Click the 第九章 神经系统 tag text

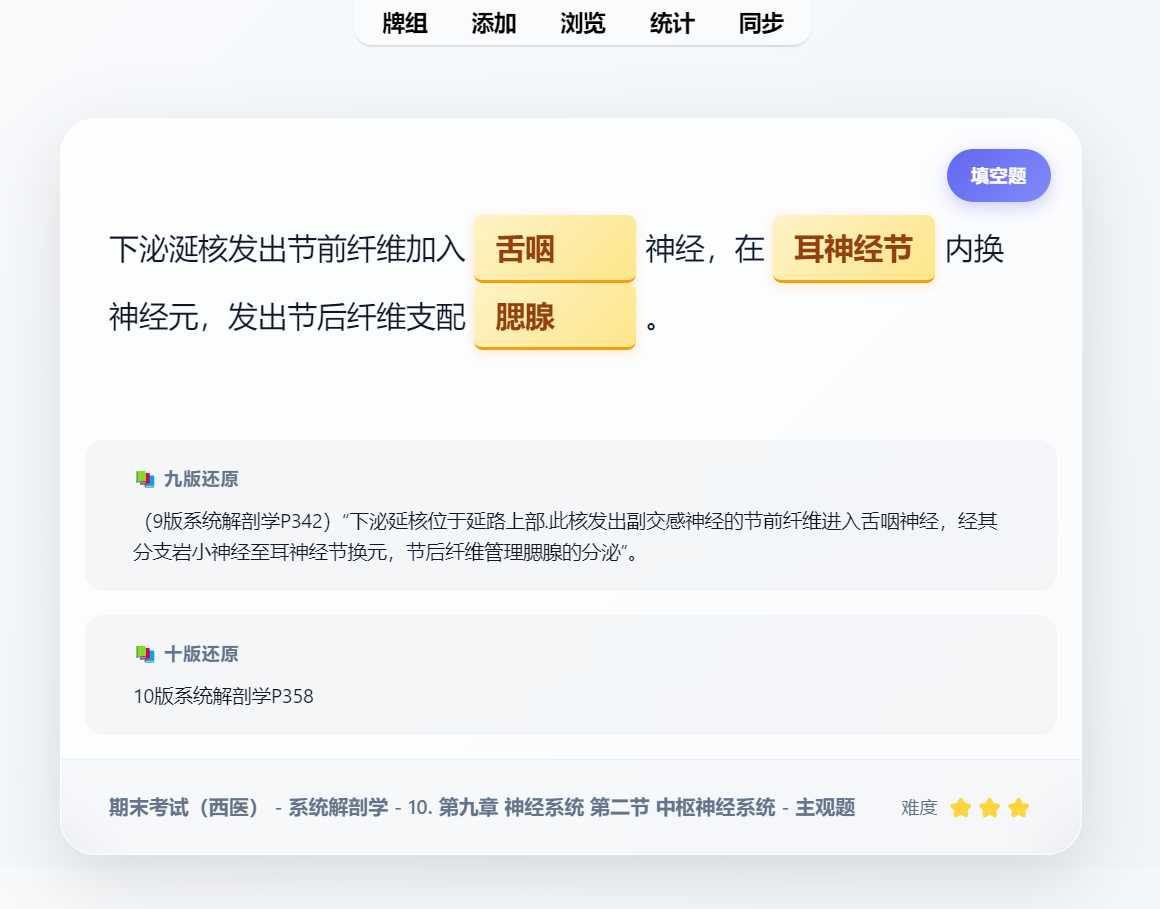511,807
